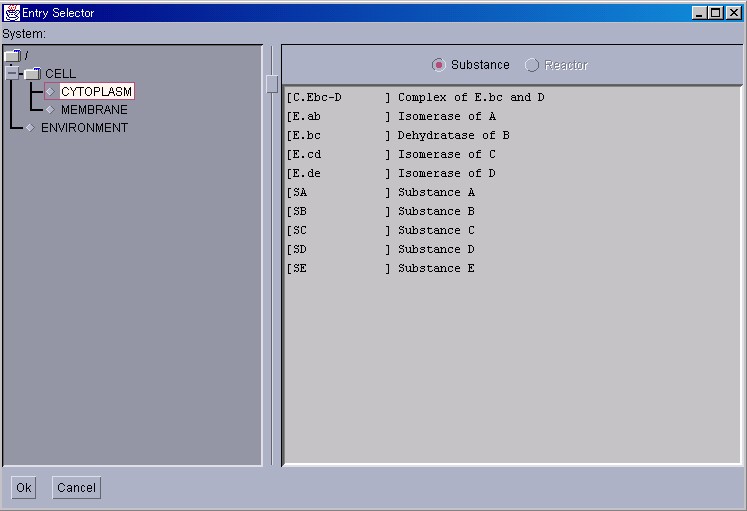Collapse the CELL tree node
This screenshot has height=511, width=747.
(x=12, y=74)
